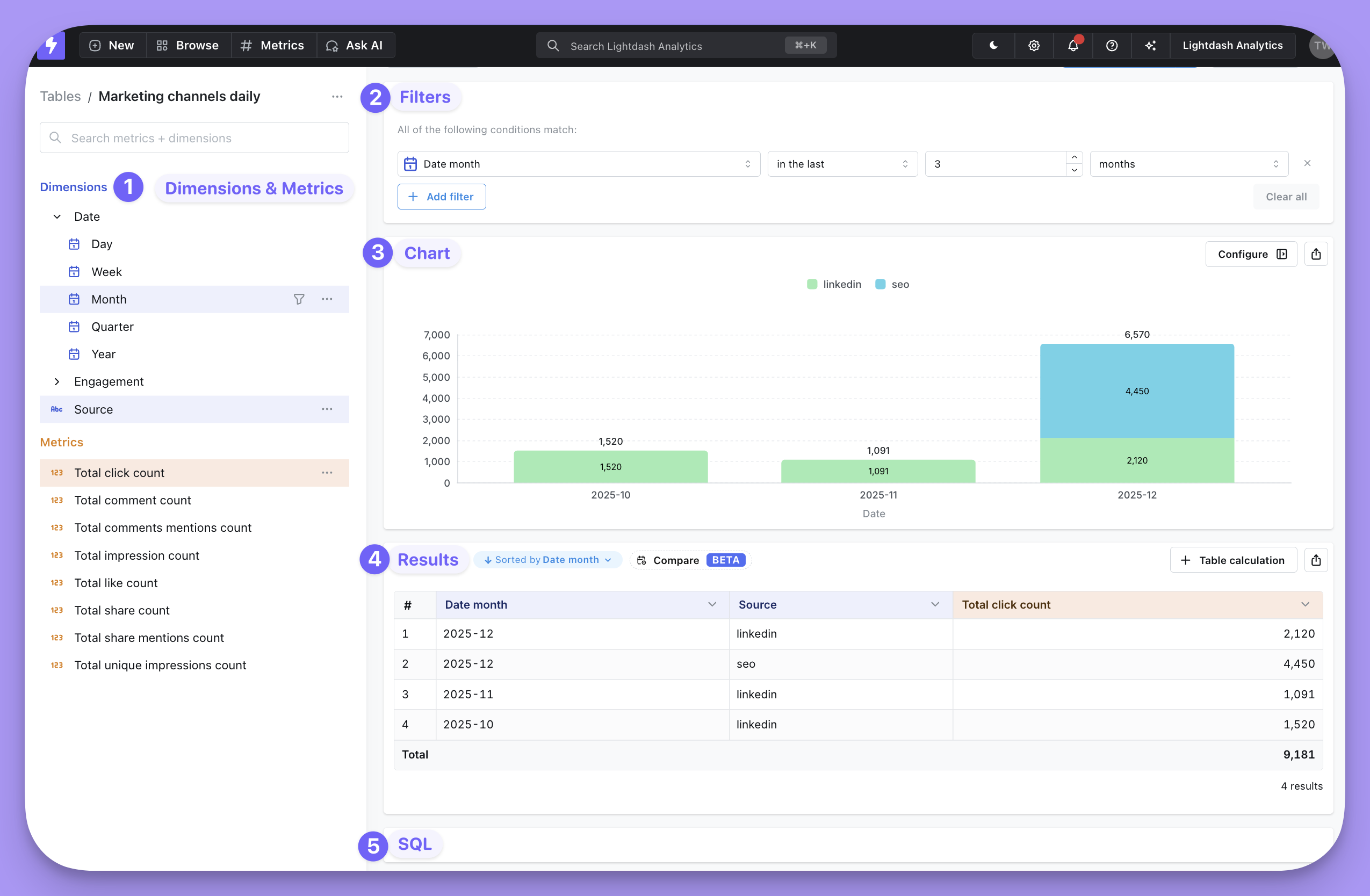Image resolution: width=1370 pixels, height=896 pixels.
Task: Remove the Date month filter with X
Action: coord(1307,163)
